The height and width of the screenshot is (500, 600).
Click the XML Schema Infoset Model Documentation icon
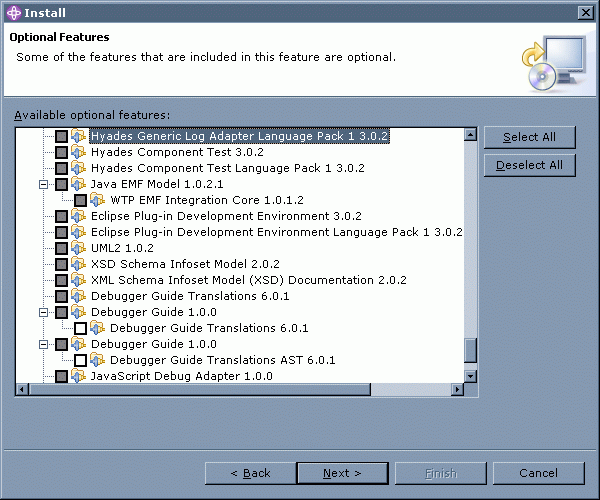(78, 280)
